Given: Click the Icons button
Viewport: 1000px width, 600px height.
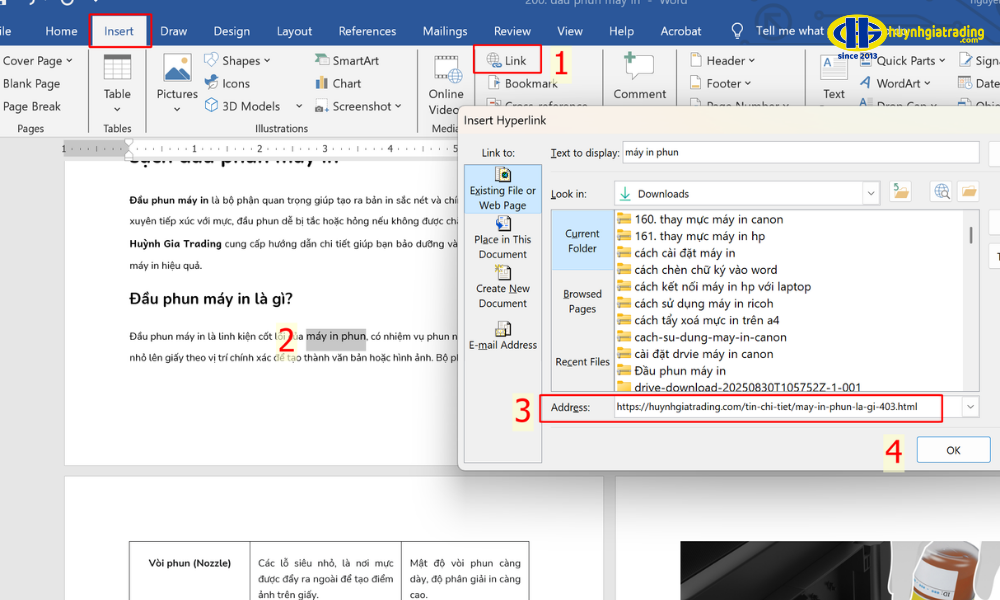Looking at the screenshot, I should click(x=228, y=84).
